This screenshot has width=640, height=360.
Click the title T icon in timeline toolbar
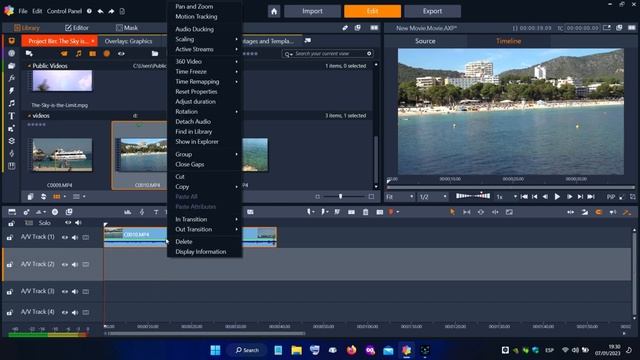click(156, 212)
